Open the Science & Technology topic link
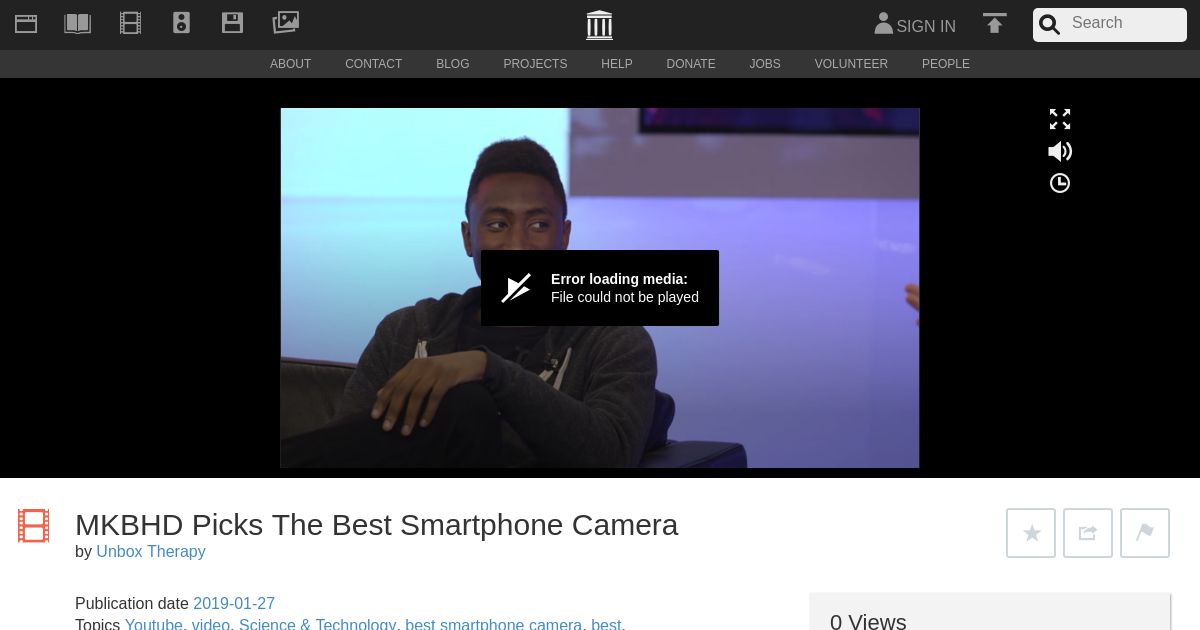1200x630 pixels. [317, 625]
